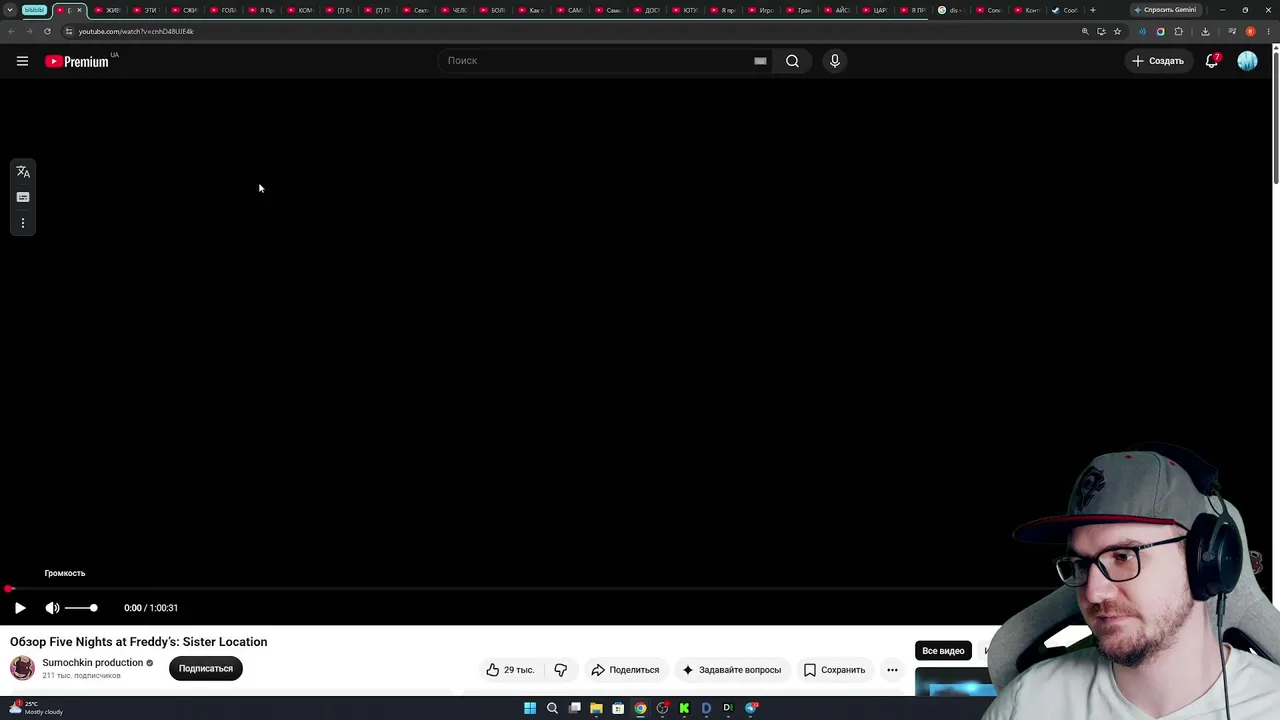The width and height of the screenshot is (1280, 720).
Task: Bookmark this page with the star
Action: point(1117,31)
